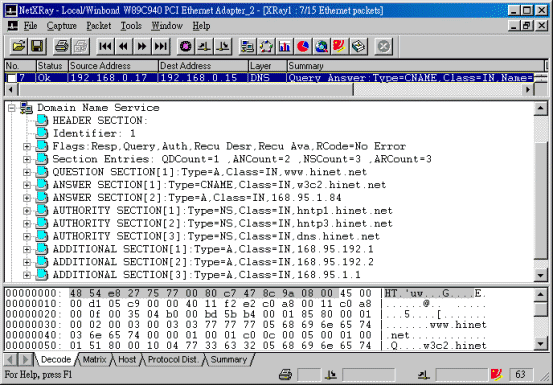This screenshot has height=385, width=553.
Task: Select the Decode tab
Action: 56,360
